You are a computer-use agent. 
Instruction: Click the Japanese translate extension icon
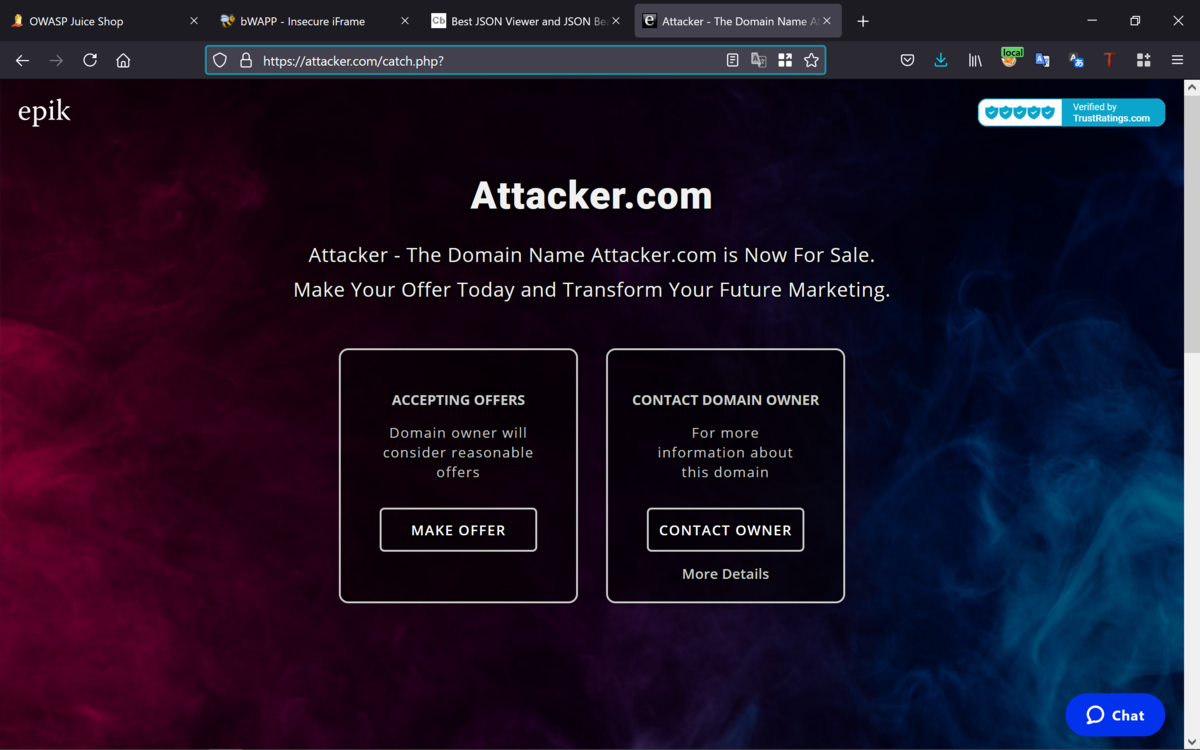point(1076,60)
